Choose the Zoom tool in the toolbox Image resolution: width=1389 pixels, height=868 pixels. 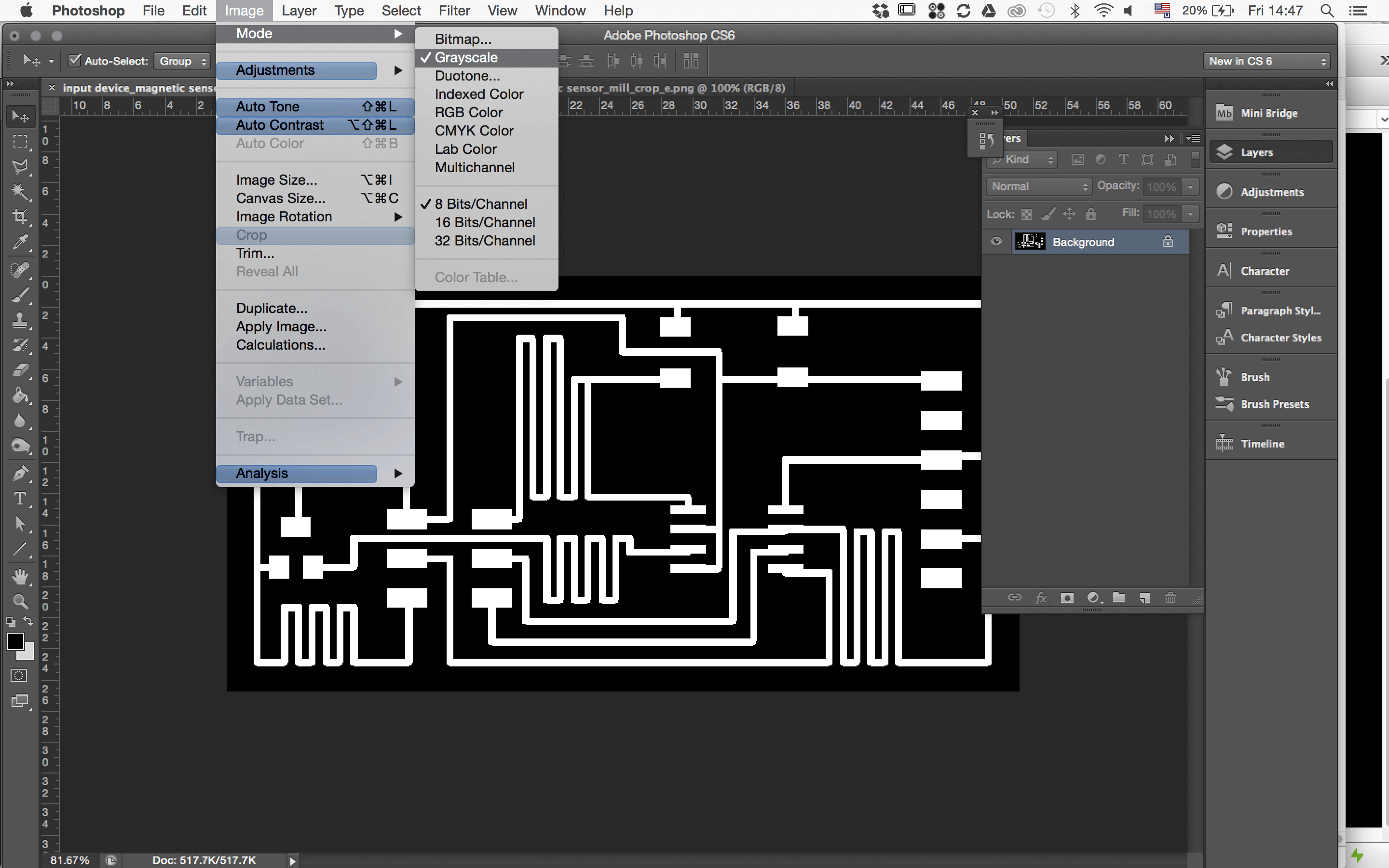point(20,601)
